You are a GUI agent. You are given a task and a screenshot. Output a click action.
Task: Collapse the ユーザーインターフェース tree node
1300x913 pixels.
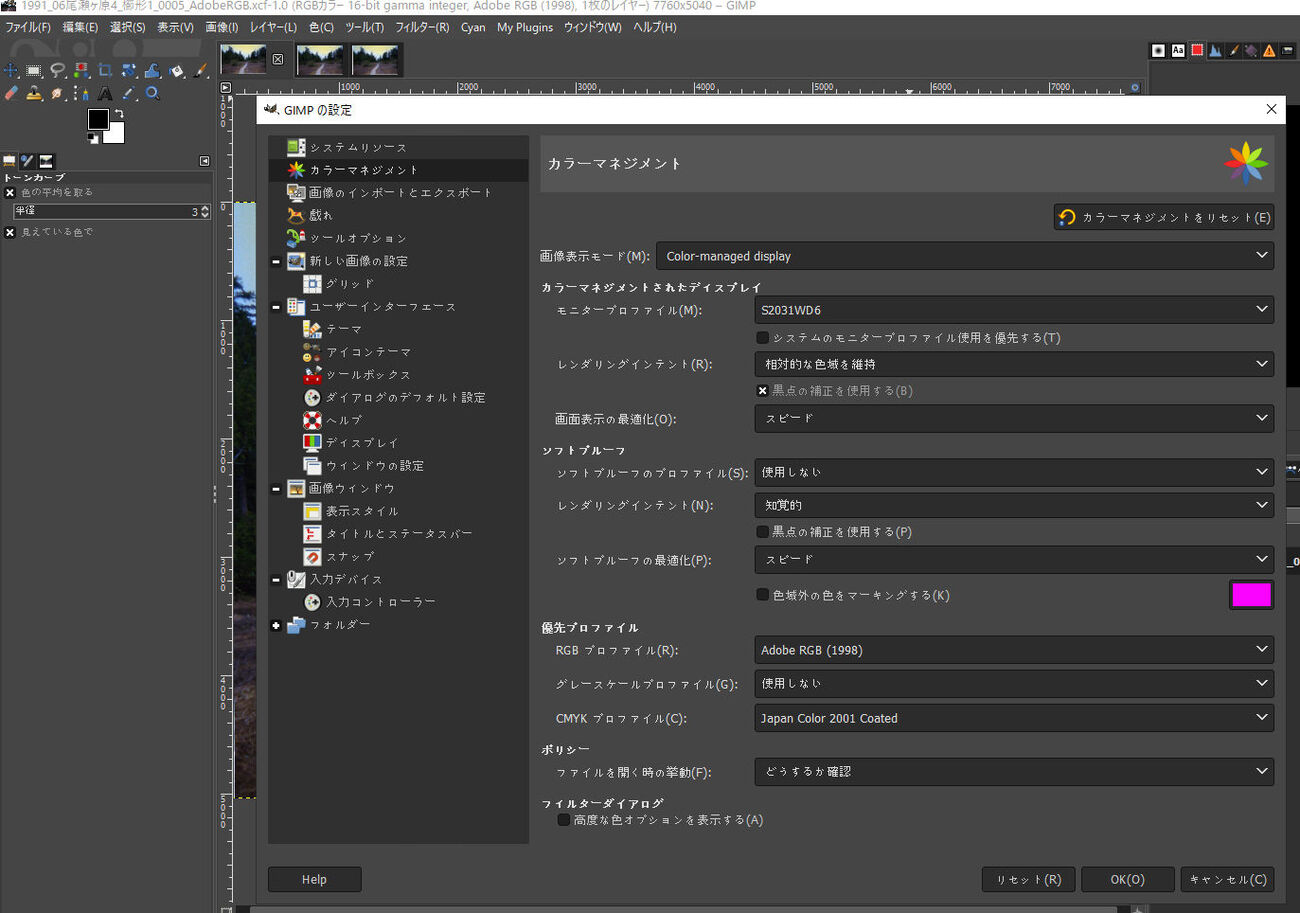[276, 306]
